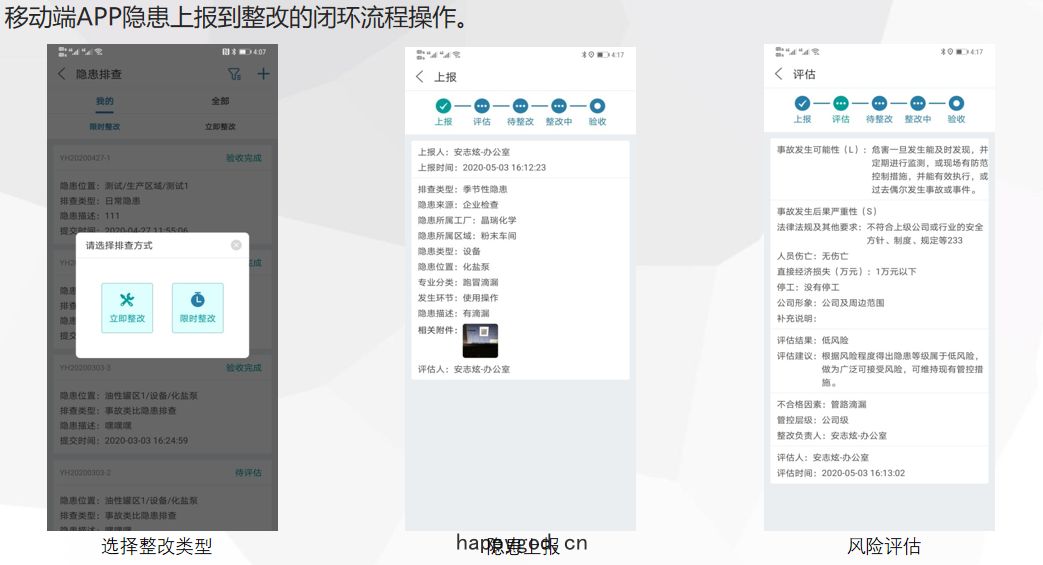Tap the plus add icon on 隐患排查
Viewport: 1043px width, 565px height.
coord(263,74)
